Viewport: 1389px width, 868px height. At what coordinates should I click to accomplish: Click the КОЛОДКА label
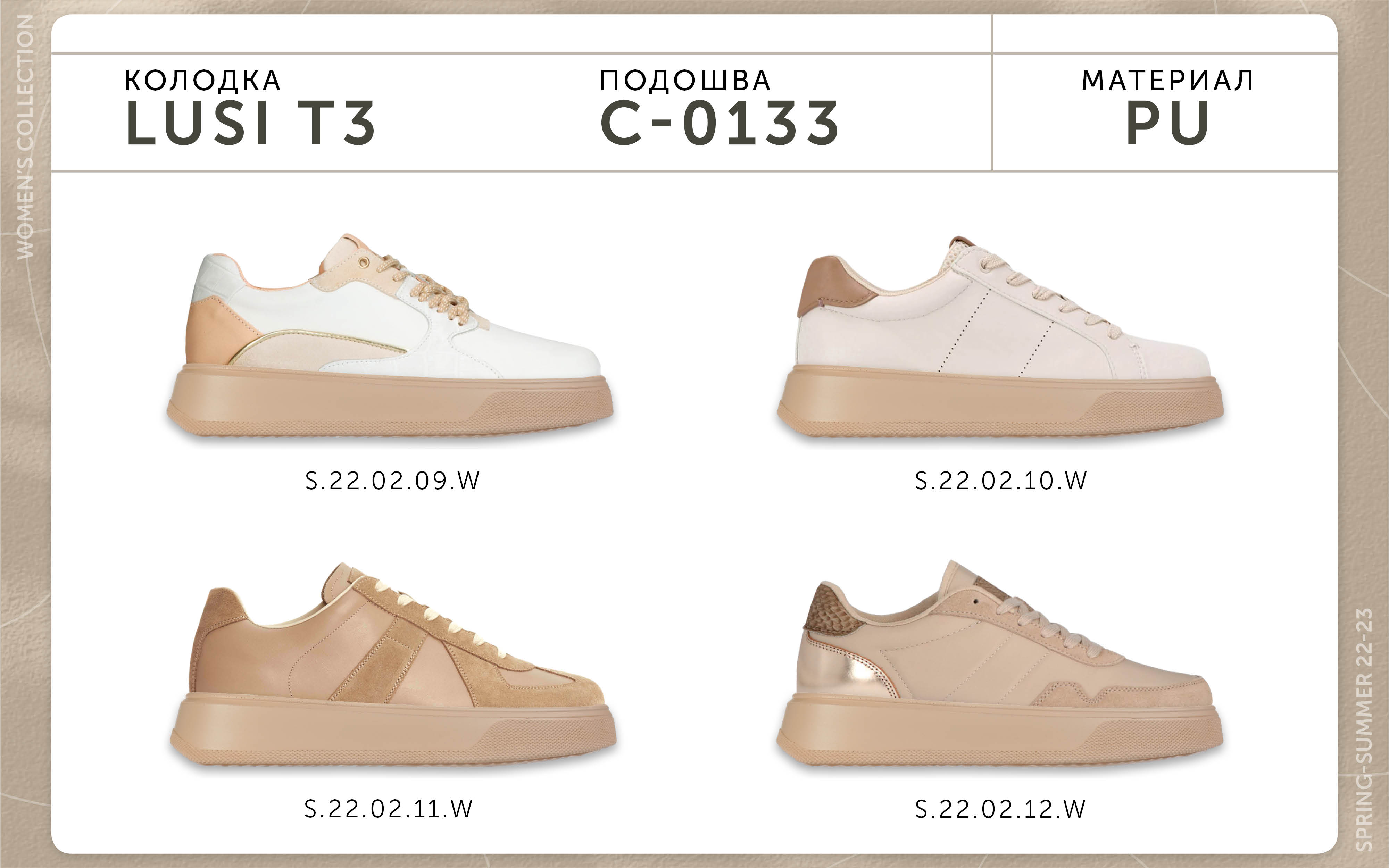(202, 80)
